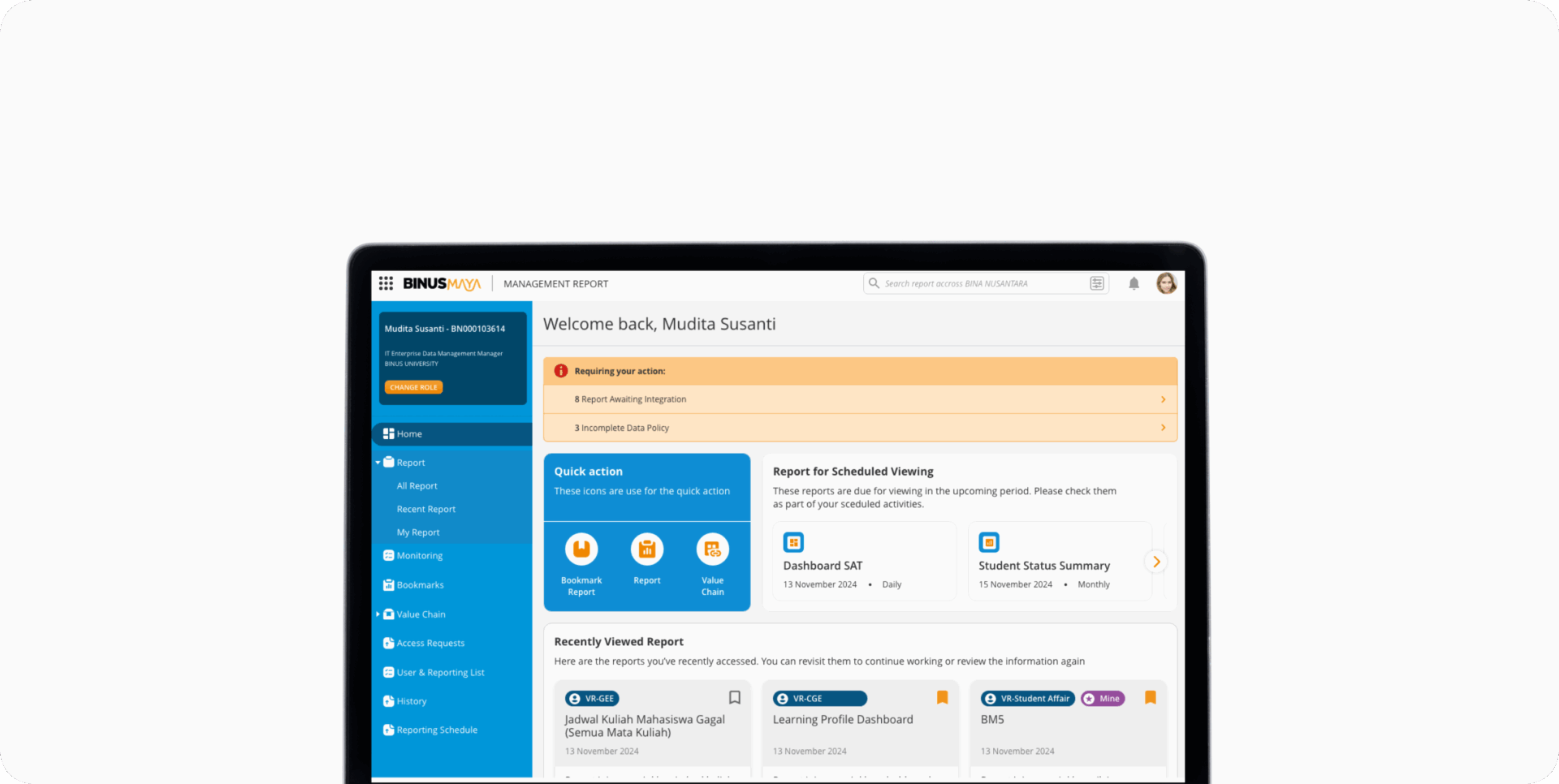Toggle bookmark on the BM5 report
The width and height of the screenshot is (1559, 784).
1150,698
